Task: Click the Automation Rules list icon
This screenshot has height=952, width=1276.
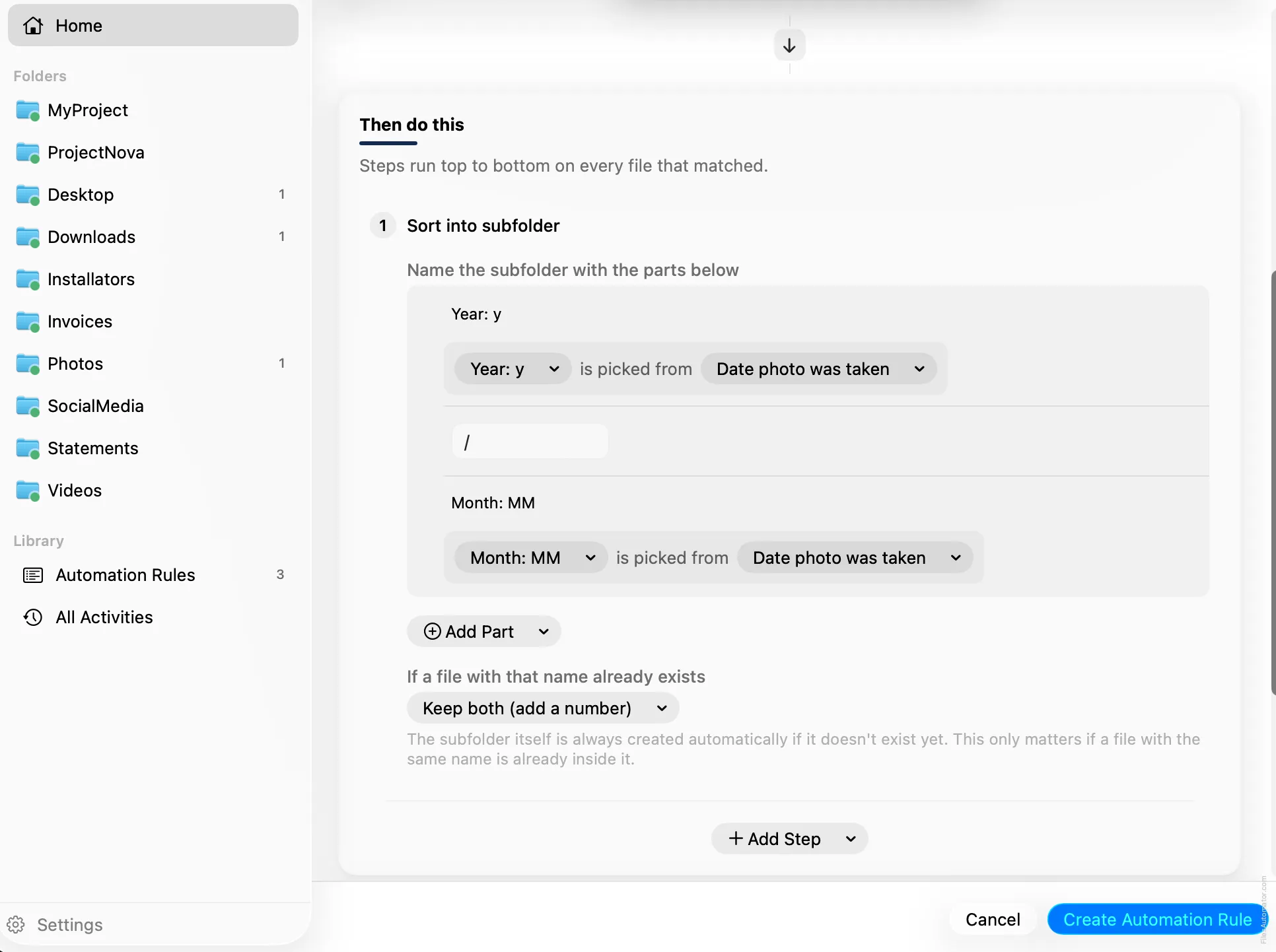Action: tap(33, 575)
